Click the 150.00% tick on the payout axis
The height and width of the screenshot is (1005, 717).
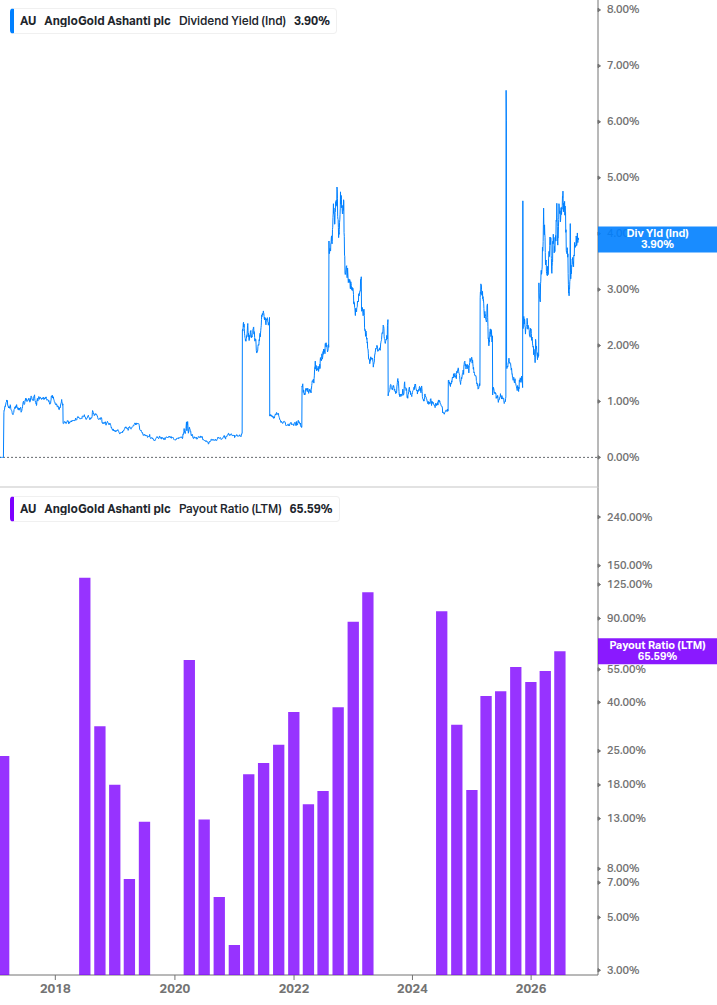click(629, 565)
